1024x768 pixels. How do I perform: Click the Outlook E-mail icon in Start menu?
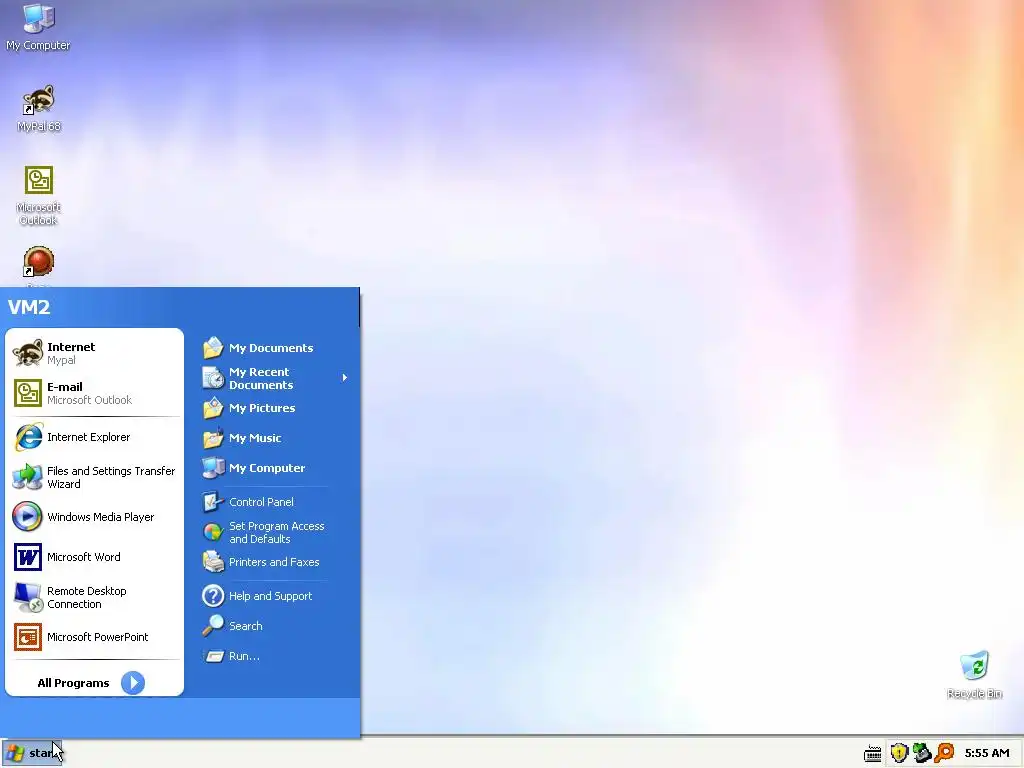coord(27,393)
